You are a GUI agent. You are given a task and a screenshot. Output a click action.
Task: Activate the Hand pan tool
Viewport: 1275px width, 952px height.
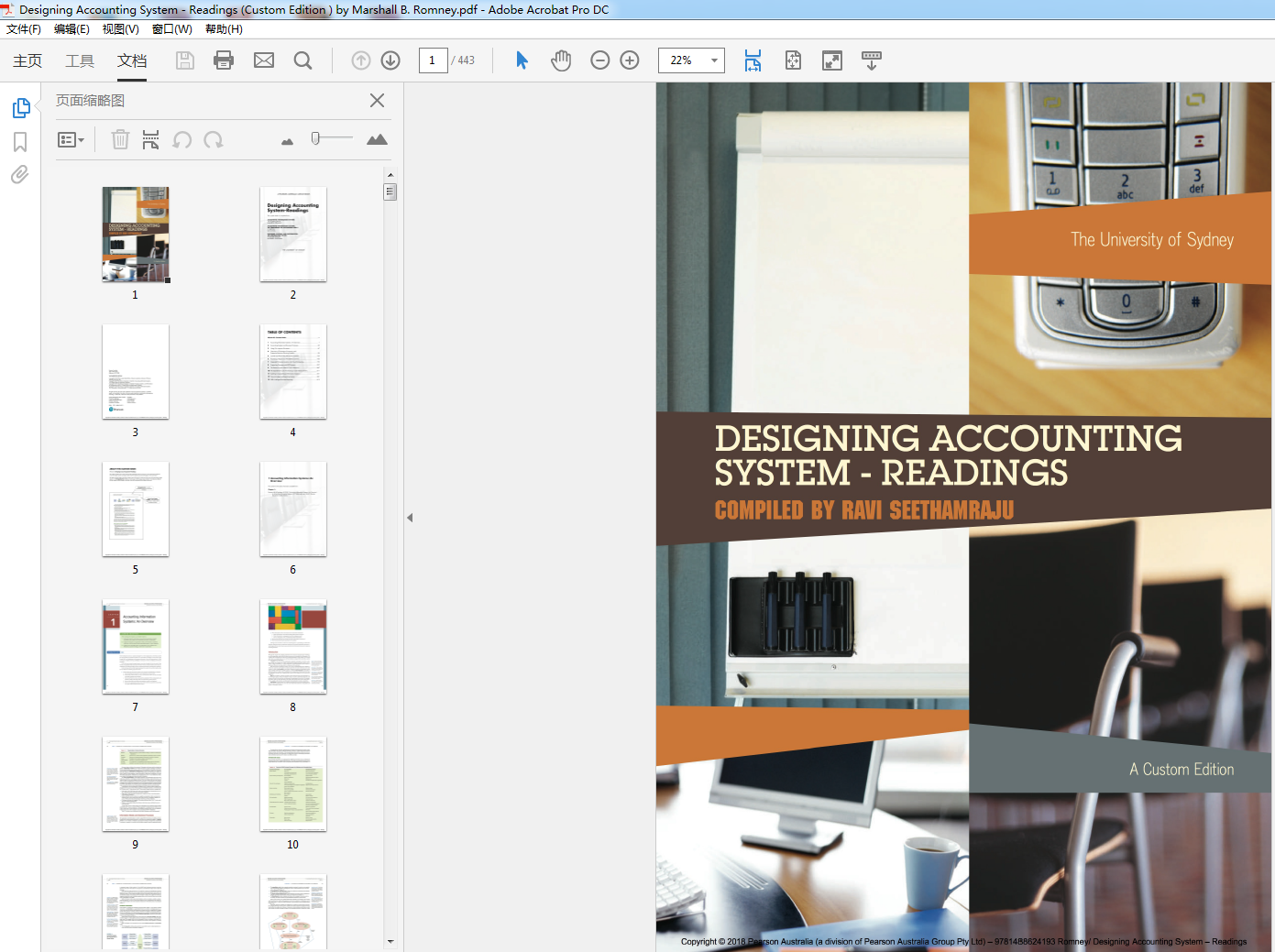pyautogui.click(x=561, y=60)
